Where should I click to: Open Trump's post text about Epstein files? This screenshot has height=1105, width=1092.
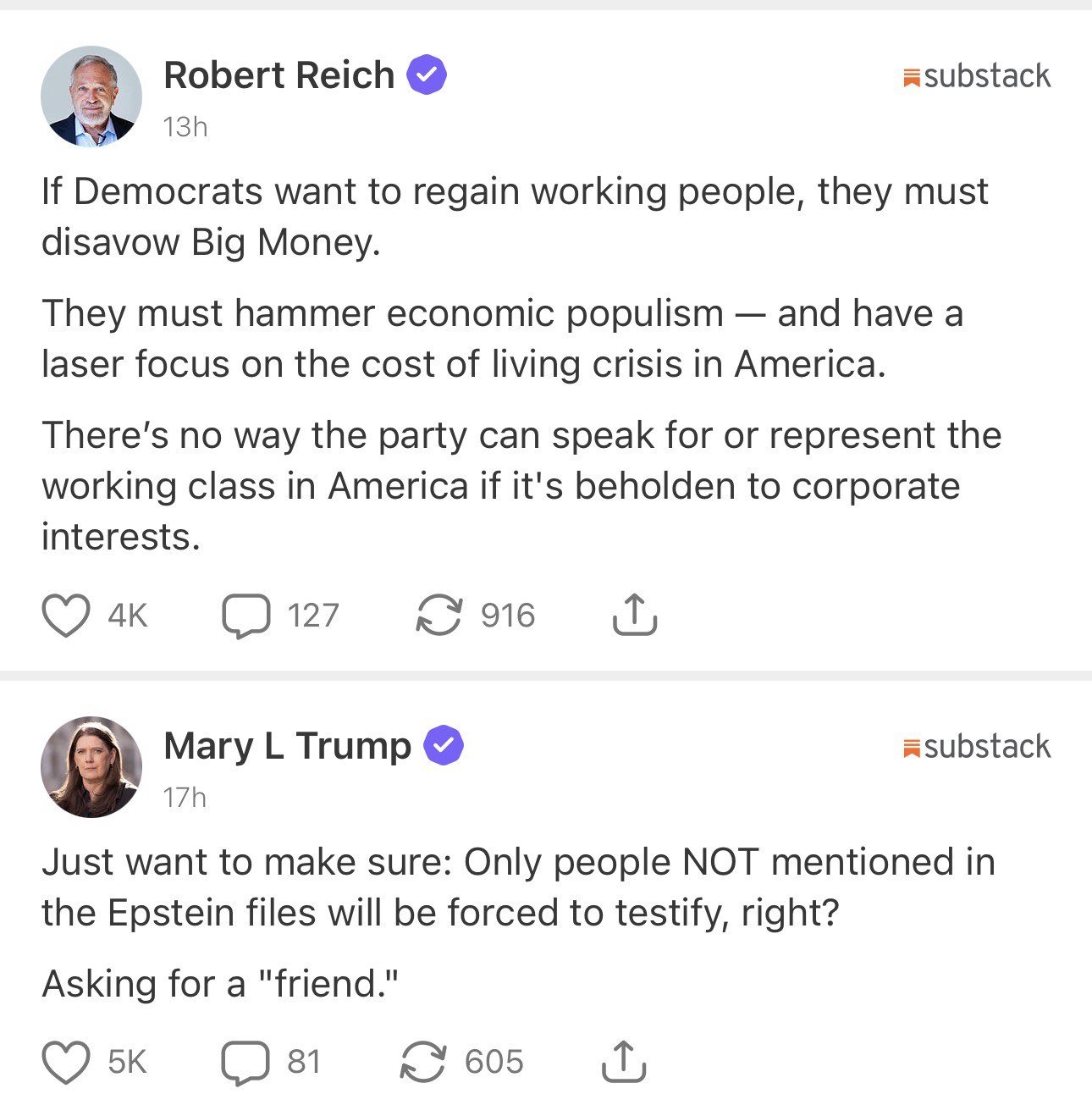[516, 887]
